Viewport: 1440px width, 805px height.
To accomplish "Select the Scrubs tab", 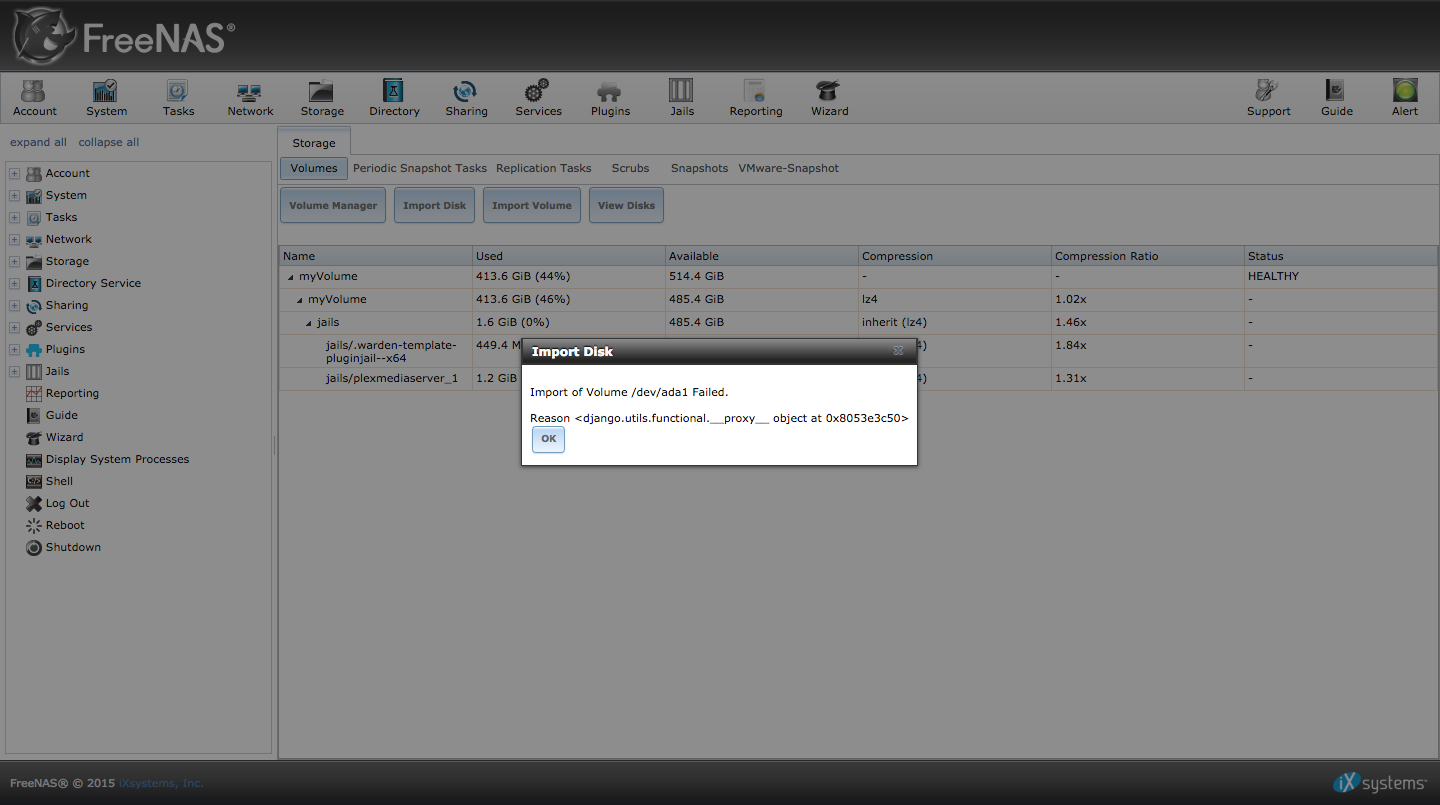I will click(x=630, y=168).
